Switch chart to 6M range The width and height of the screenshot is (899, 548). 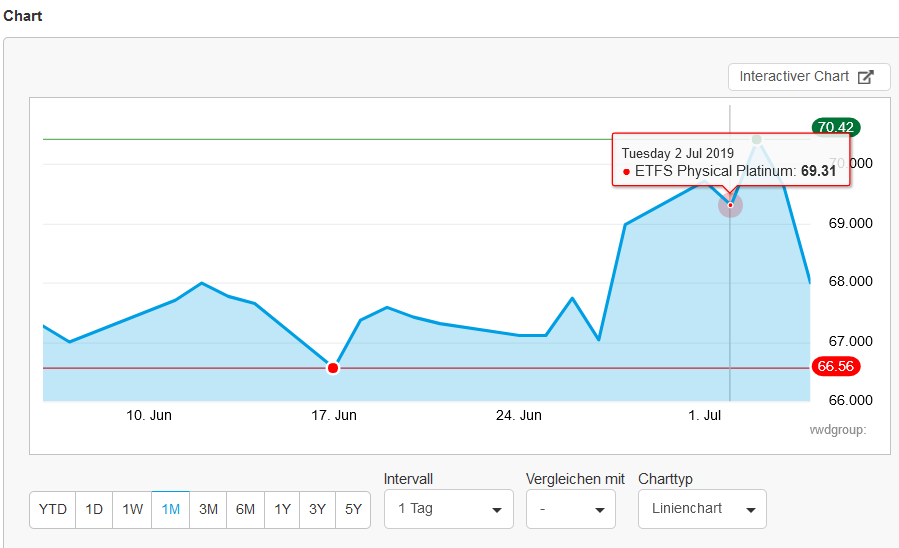(245, 509)
